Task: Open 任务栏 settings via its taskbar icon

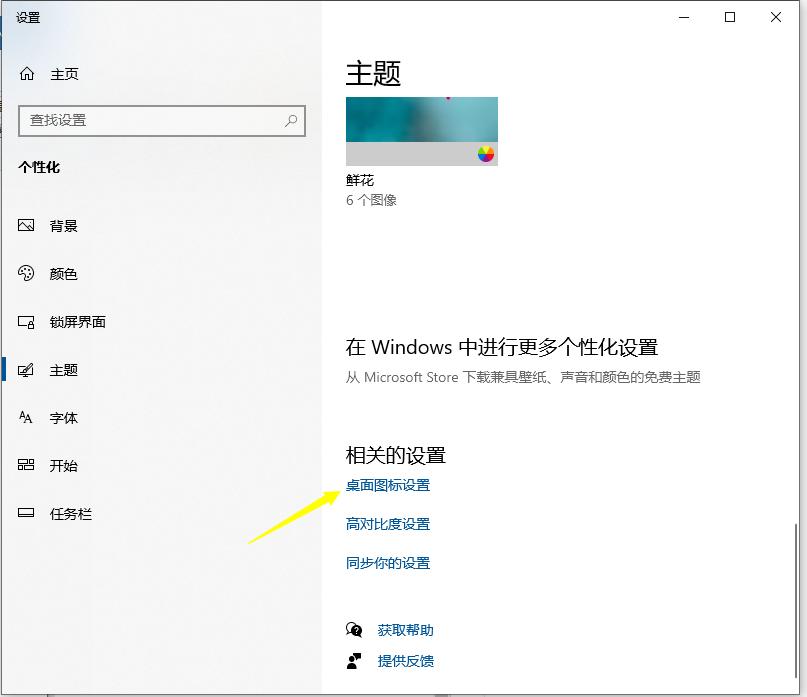Action: tap(25, 514)
